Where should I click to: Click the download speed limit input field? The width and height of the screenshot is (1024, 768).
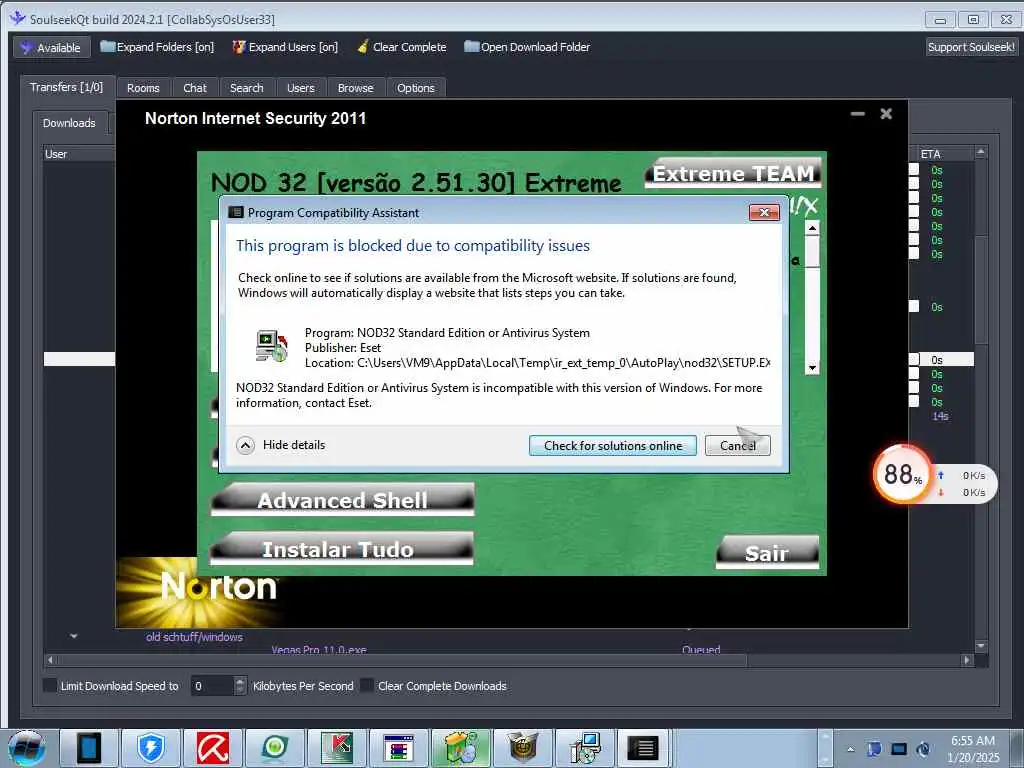tap(212, 686)
